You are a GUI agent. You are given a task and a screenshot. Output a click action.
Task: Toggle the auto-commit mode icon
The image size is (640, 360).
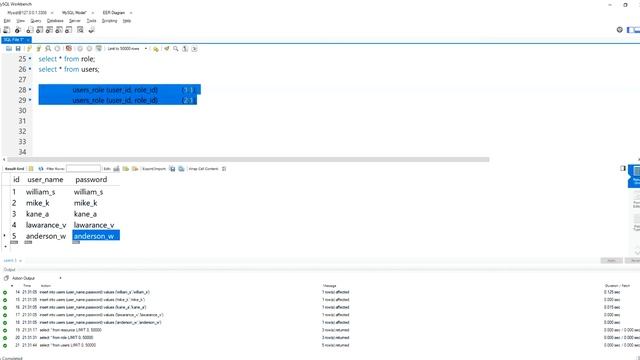click(x=99, y=49)
